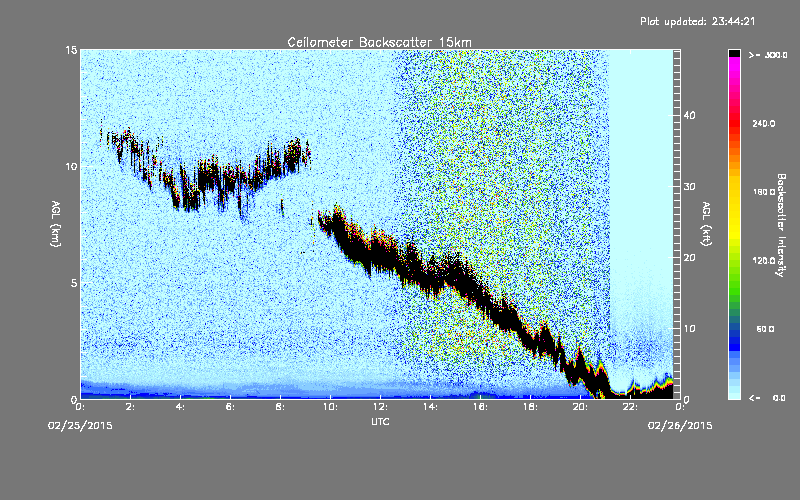
Task: Click the 10 km y-axis tick label
Action: [x=71, y=167]
